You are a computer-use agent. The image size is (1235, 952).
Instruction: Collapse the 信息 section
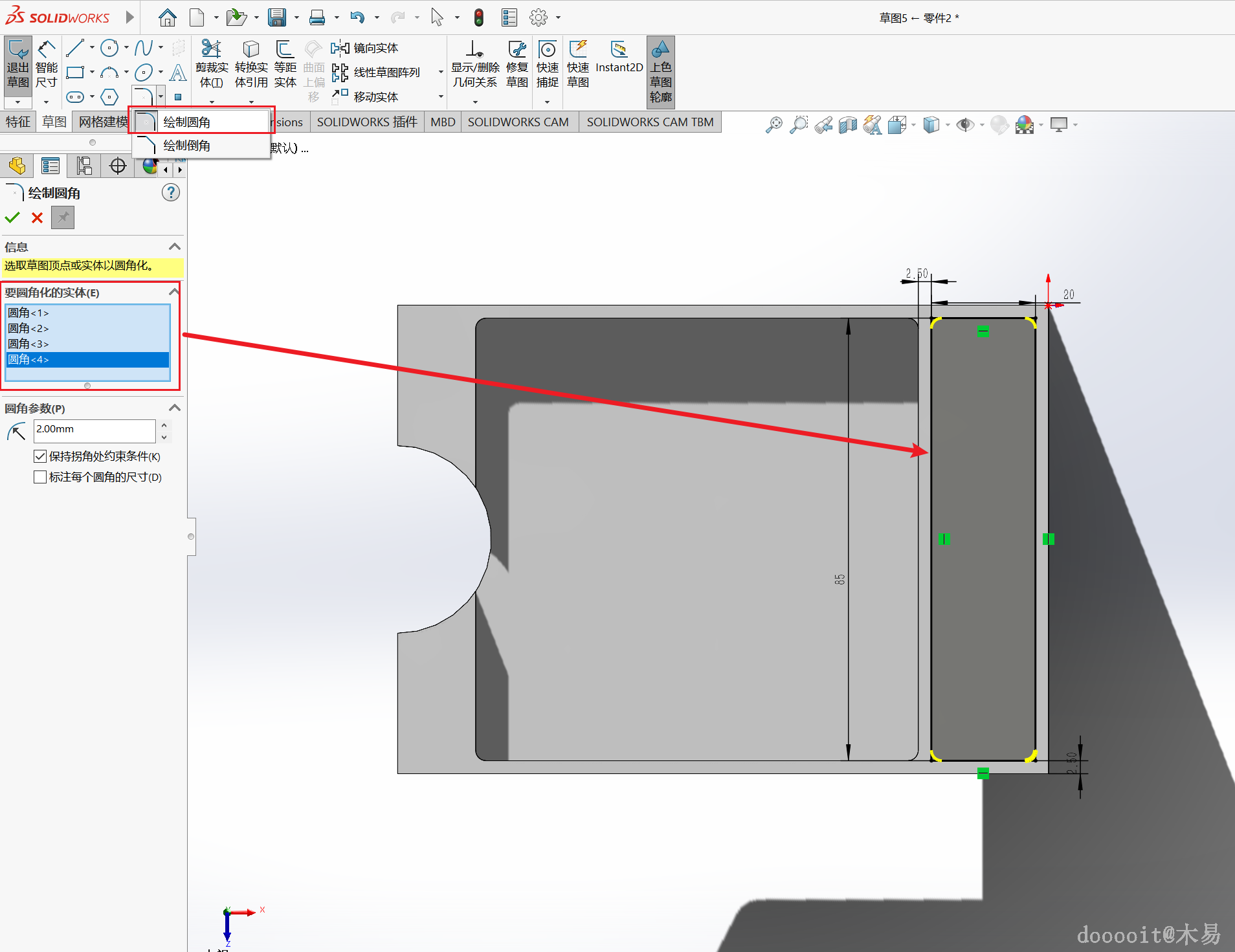[174, 247]
